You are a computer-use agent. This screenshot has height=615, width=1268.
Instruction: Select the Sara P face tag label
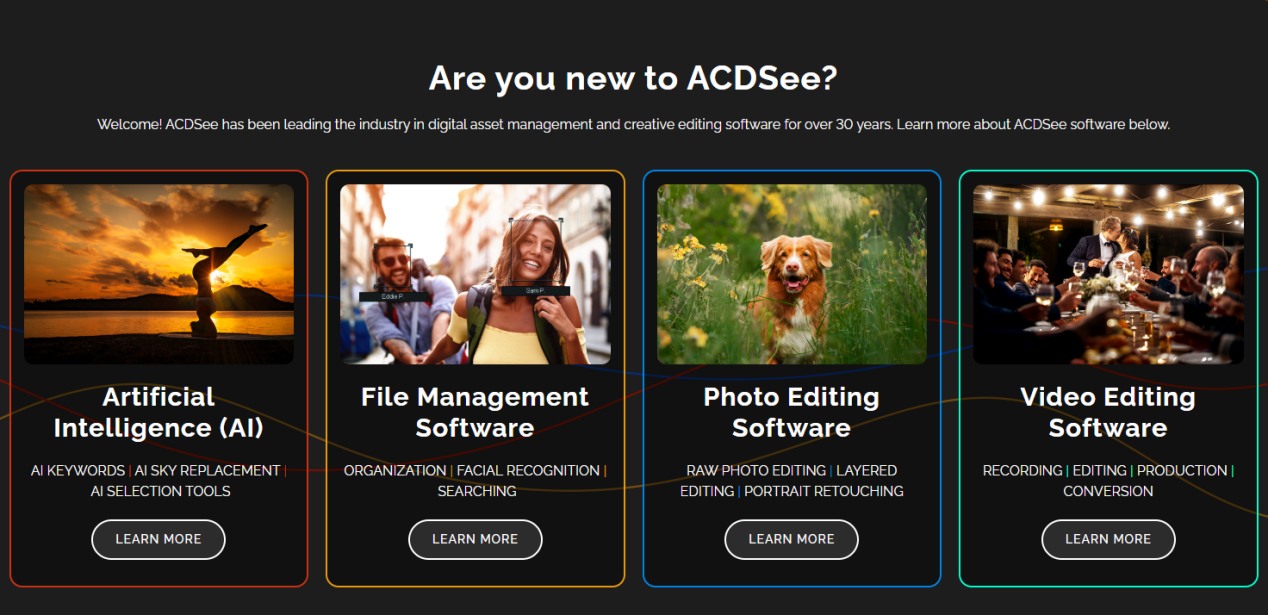tap(535, 291)
